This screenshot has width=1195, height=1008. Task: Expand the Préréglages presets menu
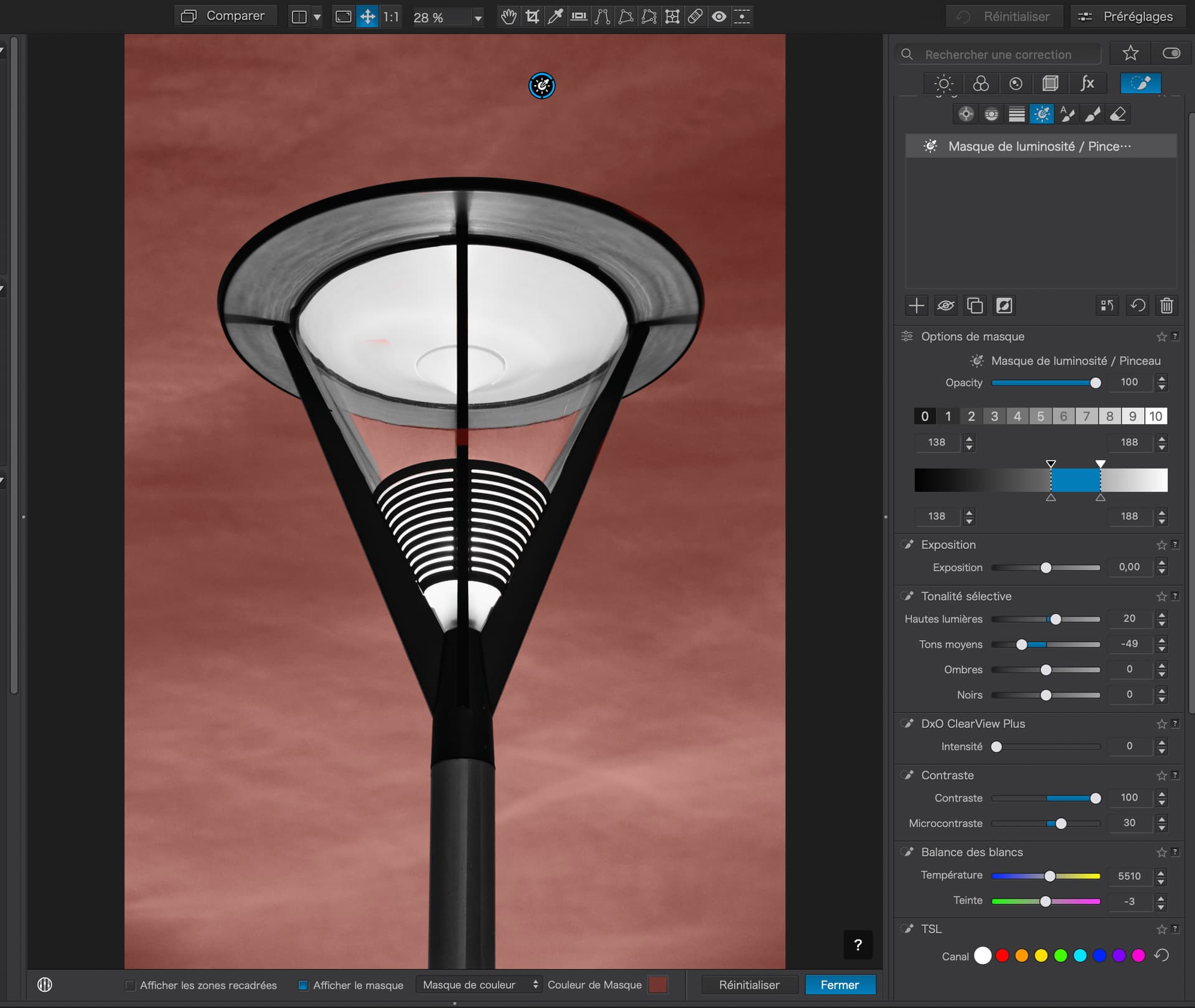click(1128, 17)
